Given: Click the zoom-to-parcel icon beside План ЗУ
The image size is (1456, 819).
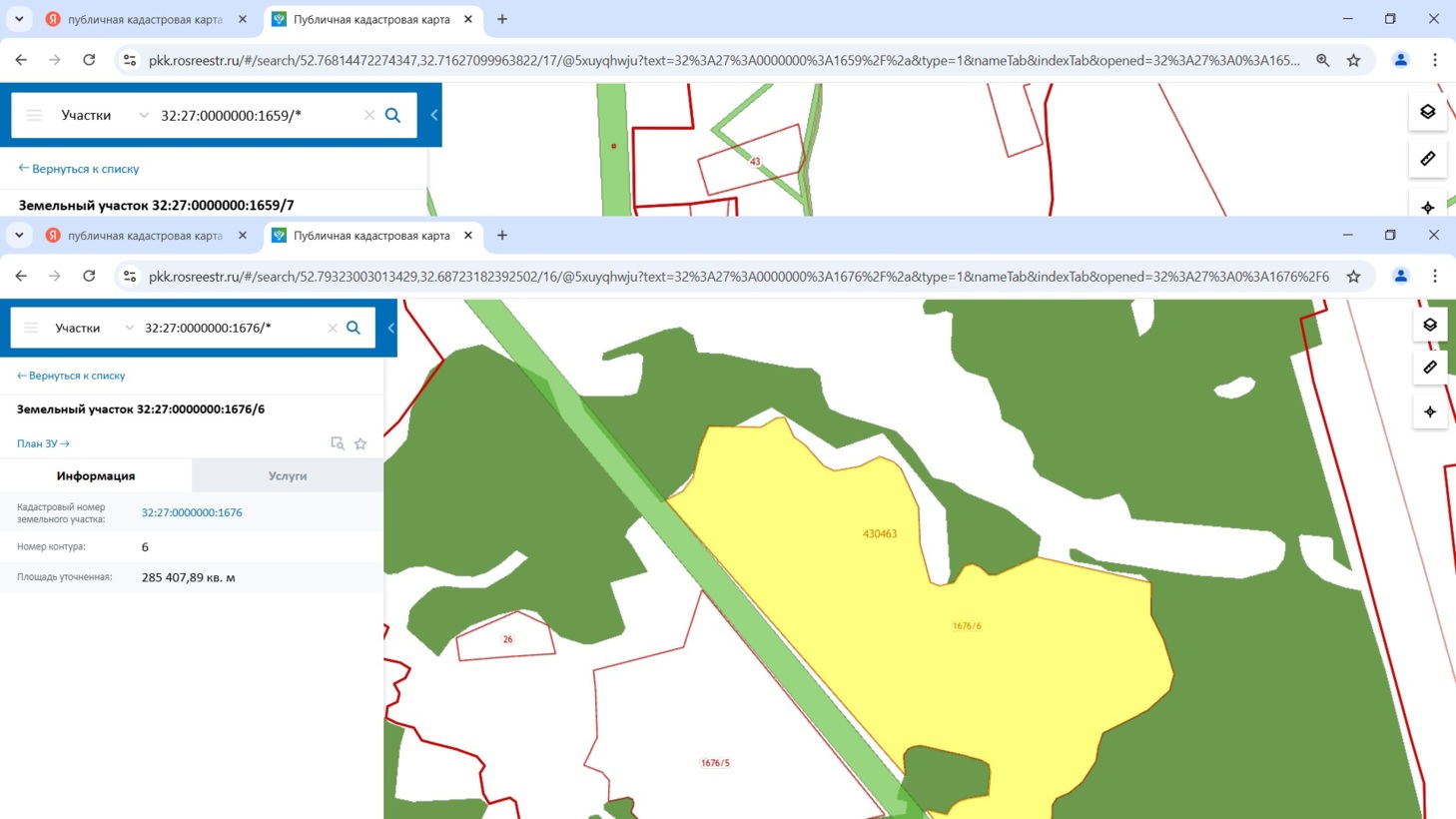Looking at the screenshot, I should click(338, 443).
